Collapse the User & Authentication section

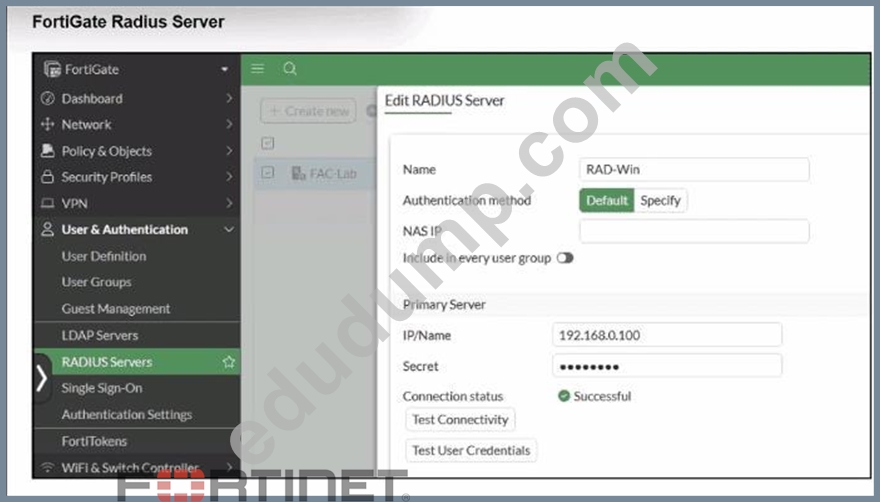click(x=228, y=229)
